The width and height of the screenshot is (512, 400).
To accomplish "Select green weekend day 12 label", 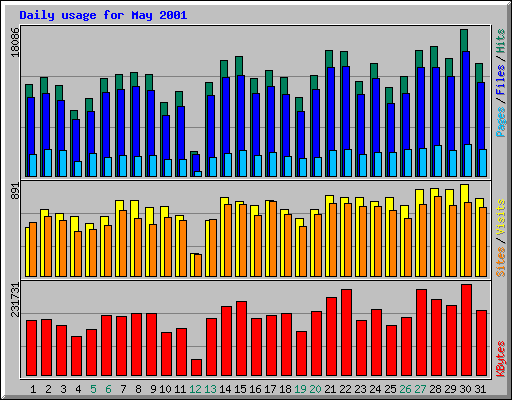I will coord(195,389).
